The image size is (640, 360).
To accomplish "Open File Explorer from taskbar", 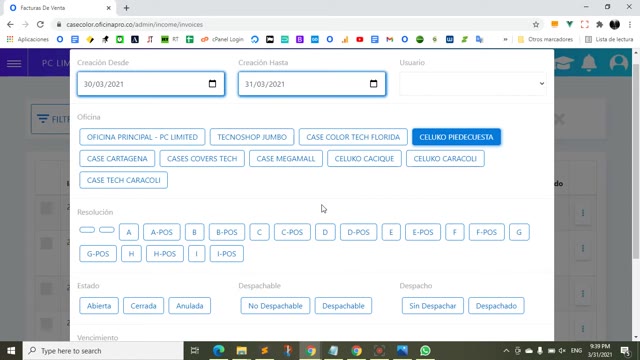I will coord(242,351).
